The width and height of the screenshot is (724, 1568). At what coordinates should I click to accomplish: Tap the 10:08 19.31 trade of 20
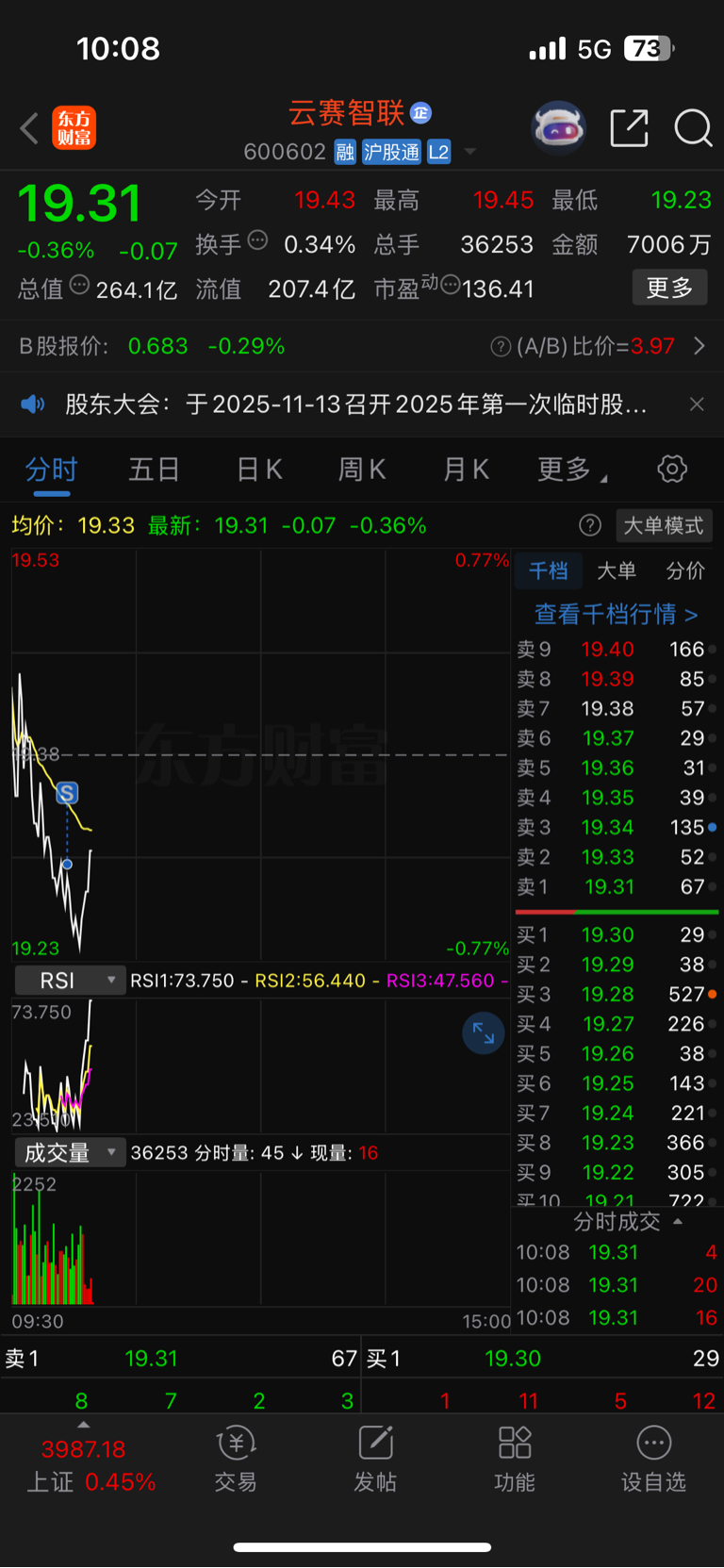click(x=617, y=1285)
